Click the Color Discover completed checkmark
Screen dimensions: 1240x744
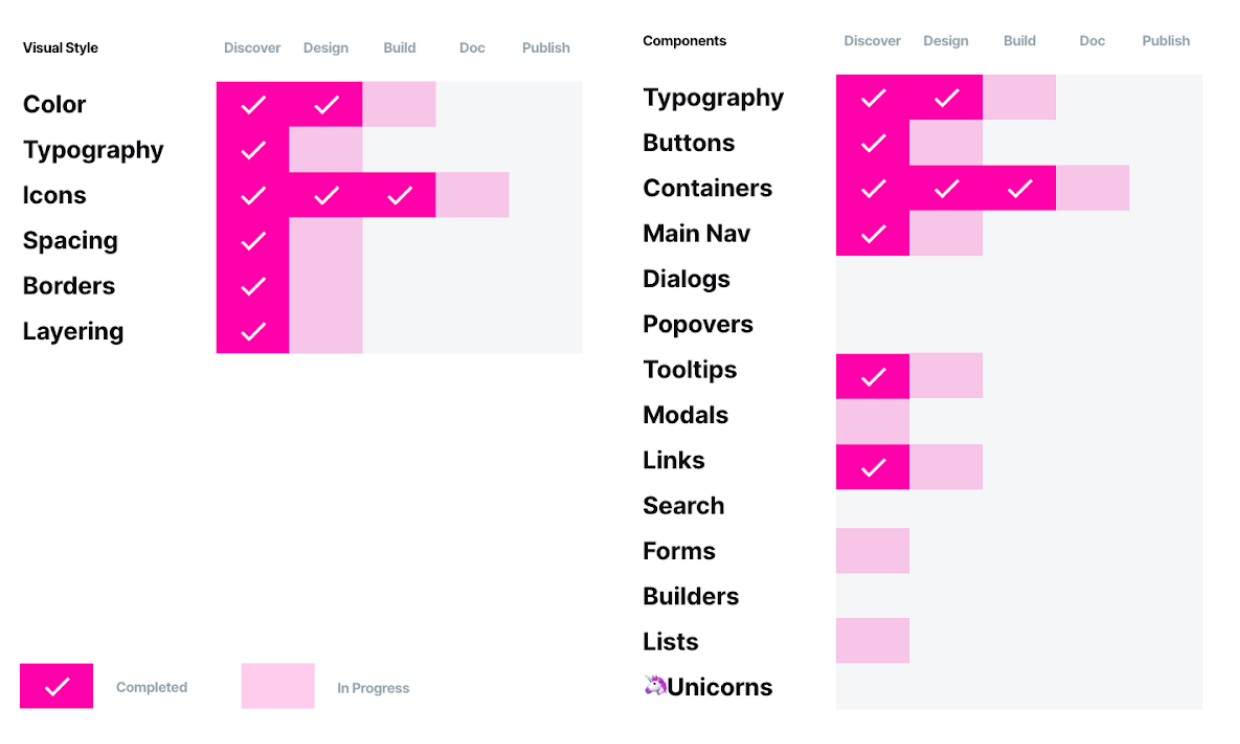(253, 105)
